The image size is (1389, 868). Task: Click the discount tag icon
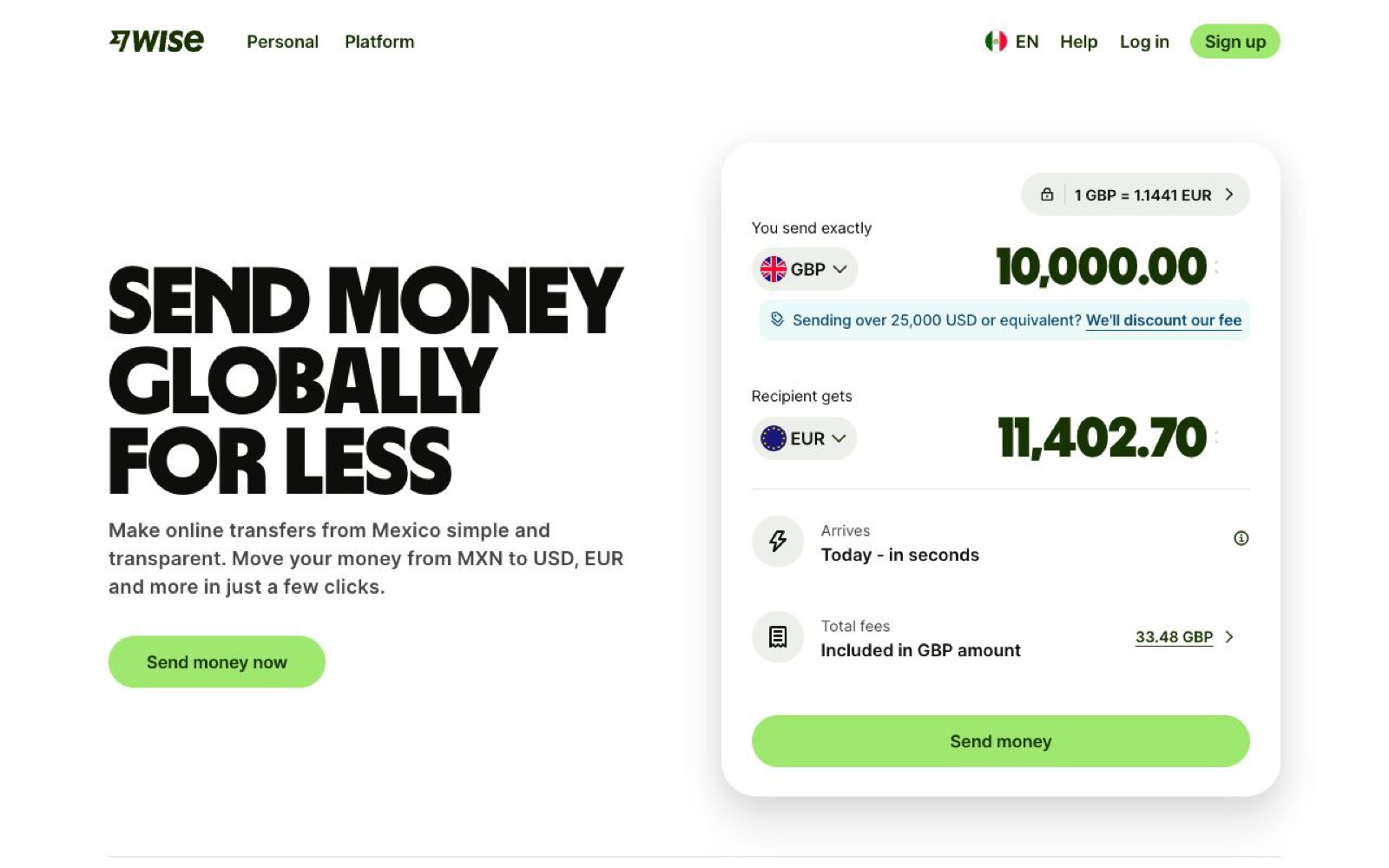pyautogui.click(x=777, y=319)
